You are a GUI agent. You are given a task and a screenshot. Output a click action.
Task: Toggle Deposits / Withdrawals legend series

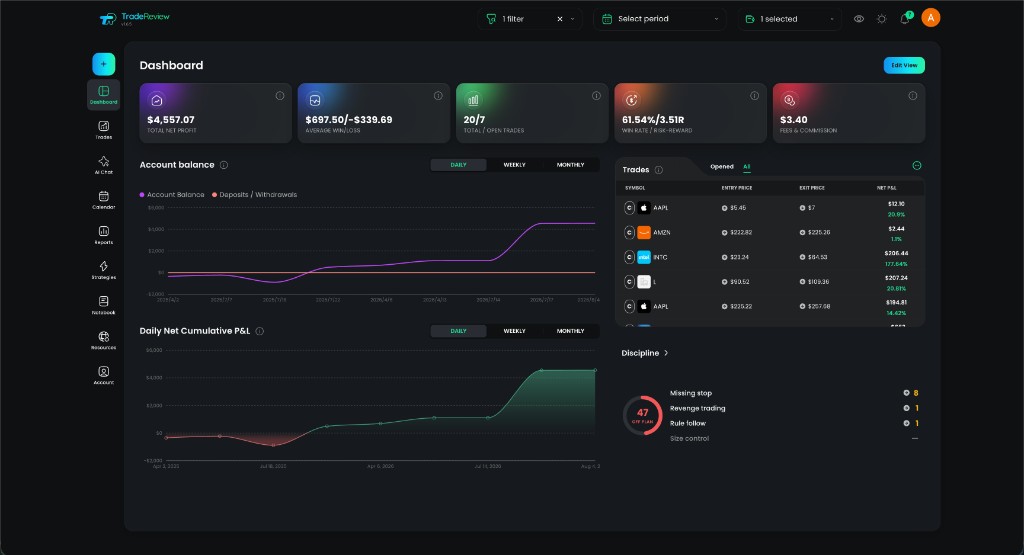tap(254, 195)
